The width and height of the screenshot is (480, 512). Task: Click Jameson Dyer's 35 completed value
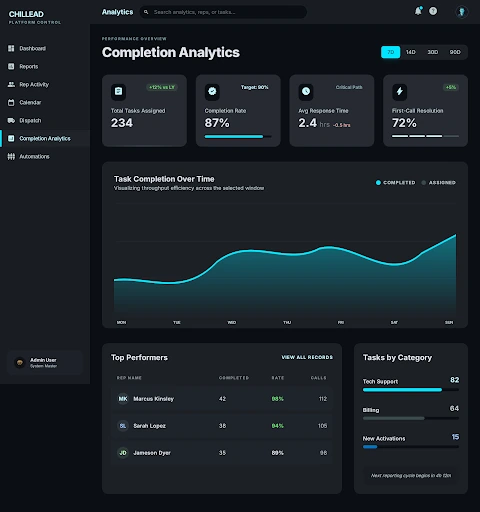click(222, 453)
